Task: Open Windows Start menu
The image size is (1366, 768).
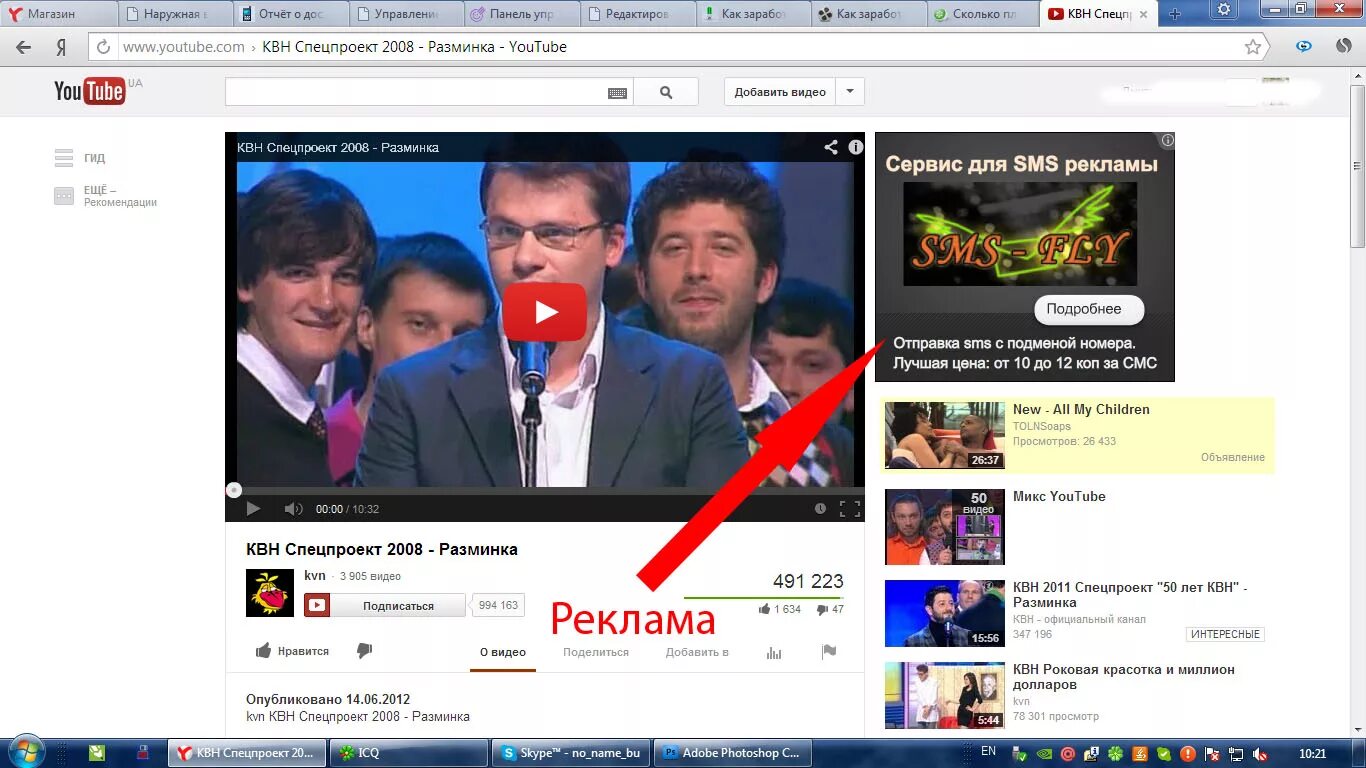Action: point(26,752)
